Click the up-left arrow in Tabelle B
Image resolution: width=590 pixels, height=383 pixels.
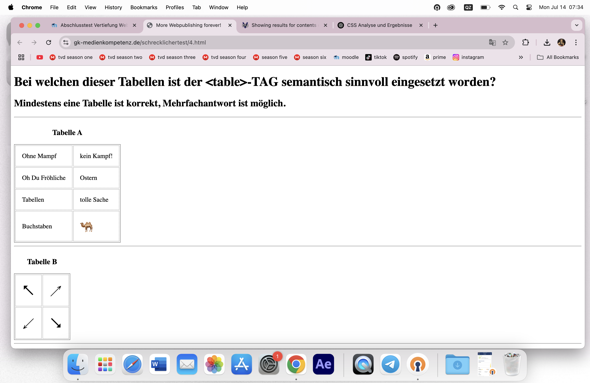coord(28,290)
